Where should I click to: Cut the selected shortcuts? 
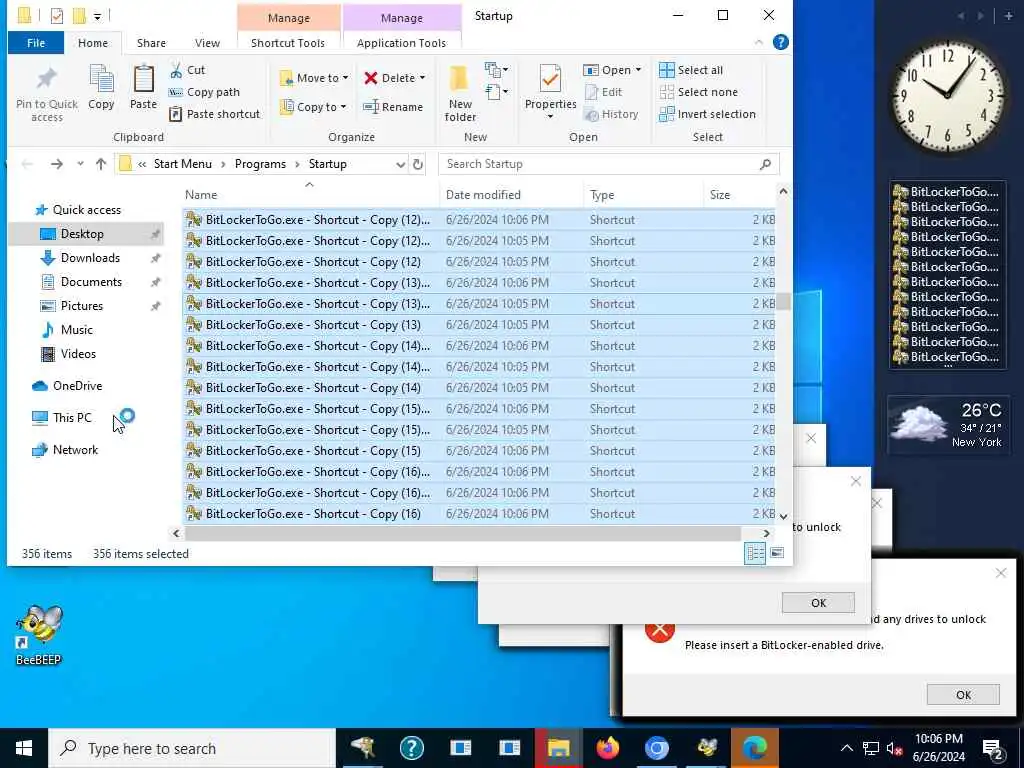pyautogui.click(x=187, y=70)
